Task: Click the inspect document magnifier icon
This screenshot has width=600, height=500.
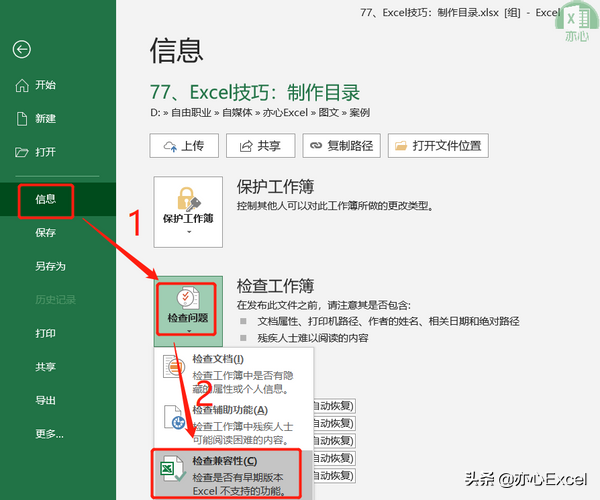Action: coord(174,366)
